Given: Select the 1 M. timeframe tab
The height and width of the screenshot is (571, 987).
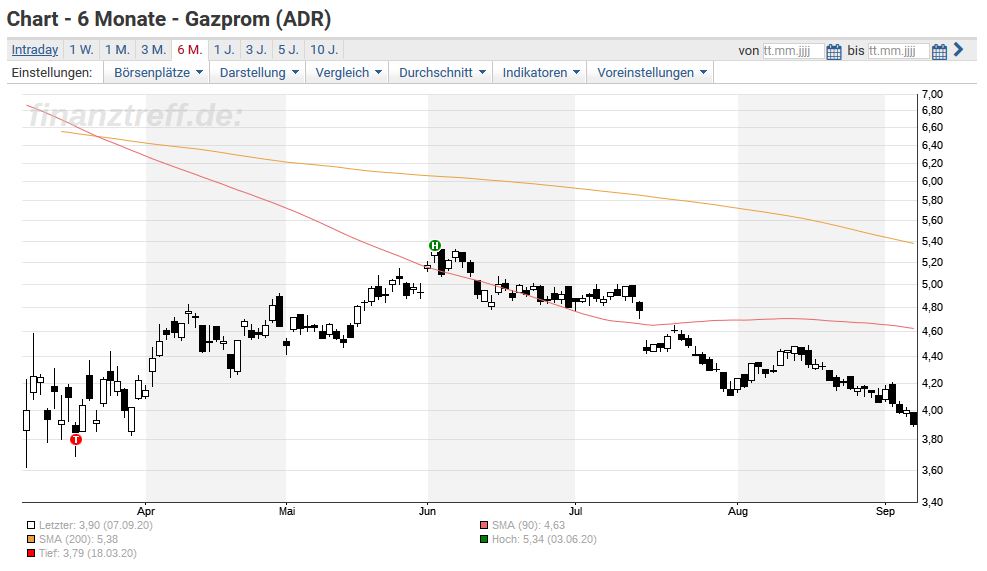Looking at the screenshot, I should click(x=117, y=50).
